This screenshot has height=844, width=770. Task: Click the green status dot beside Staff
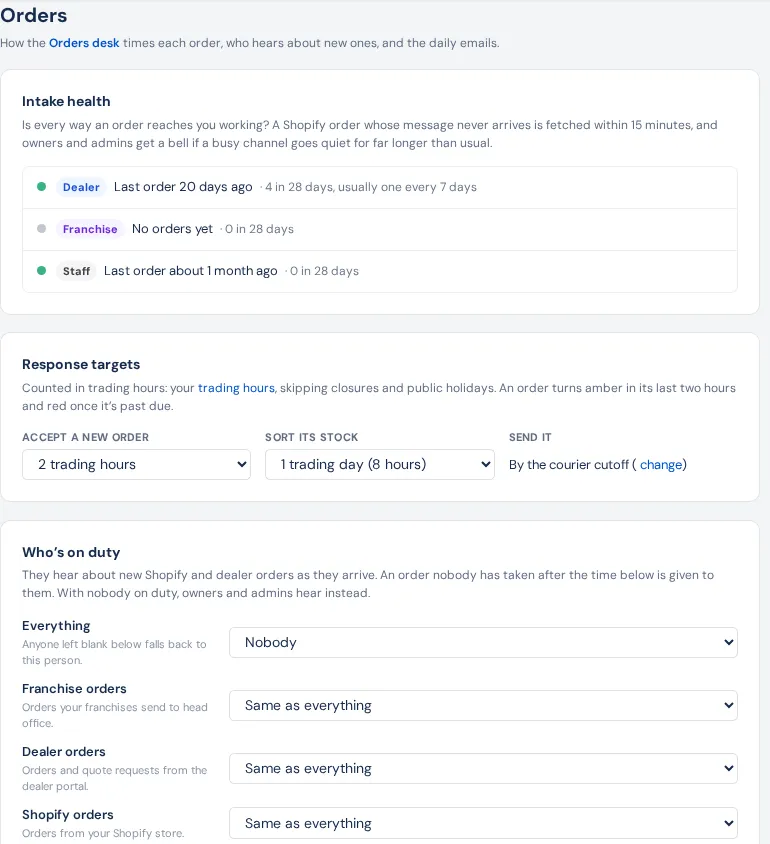(x=41, y=270)
